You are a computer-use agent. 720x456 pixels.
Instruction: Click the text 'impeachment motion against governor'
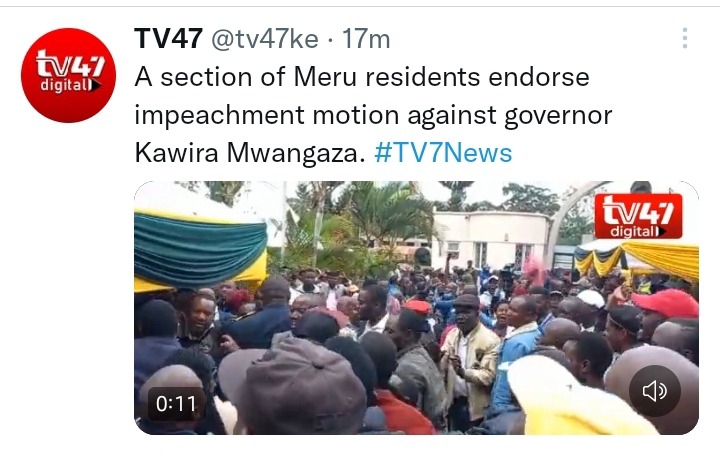click(x=373, y=115)
